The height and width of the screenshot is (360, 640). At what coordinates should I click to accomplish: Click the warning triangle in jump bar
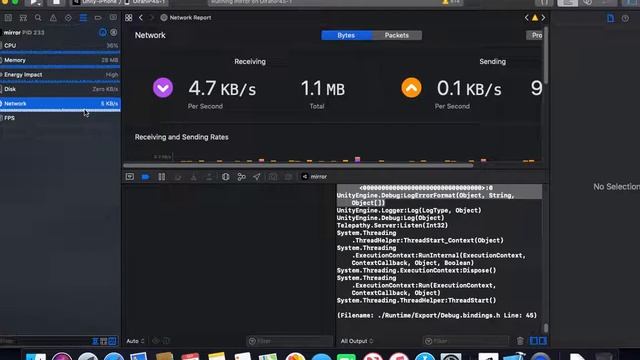(x=535, y=18)
